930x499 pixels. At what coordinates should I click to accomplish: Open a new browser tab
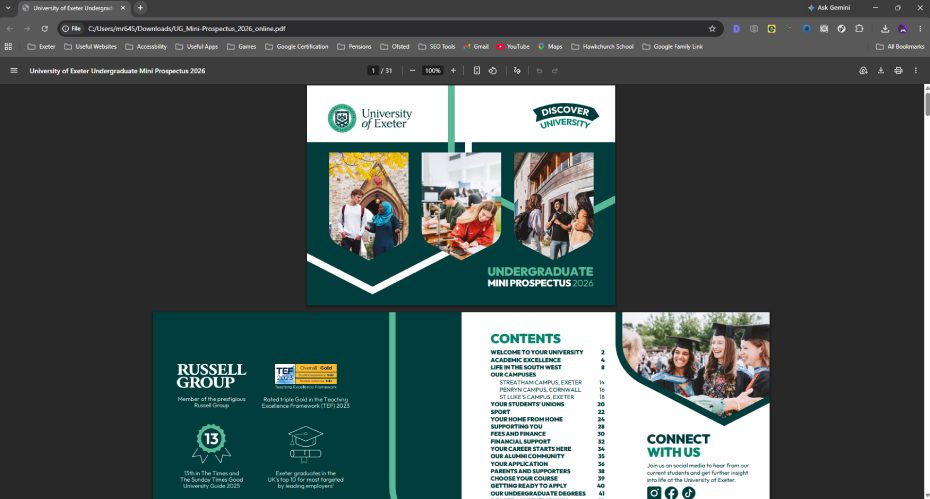(140, 8)
